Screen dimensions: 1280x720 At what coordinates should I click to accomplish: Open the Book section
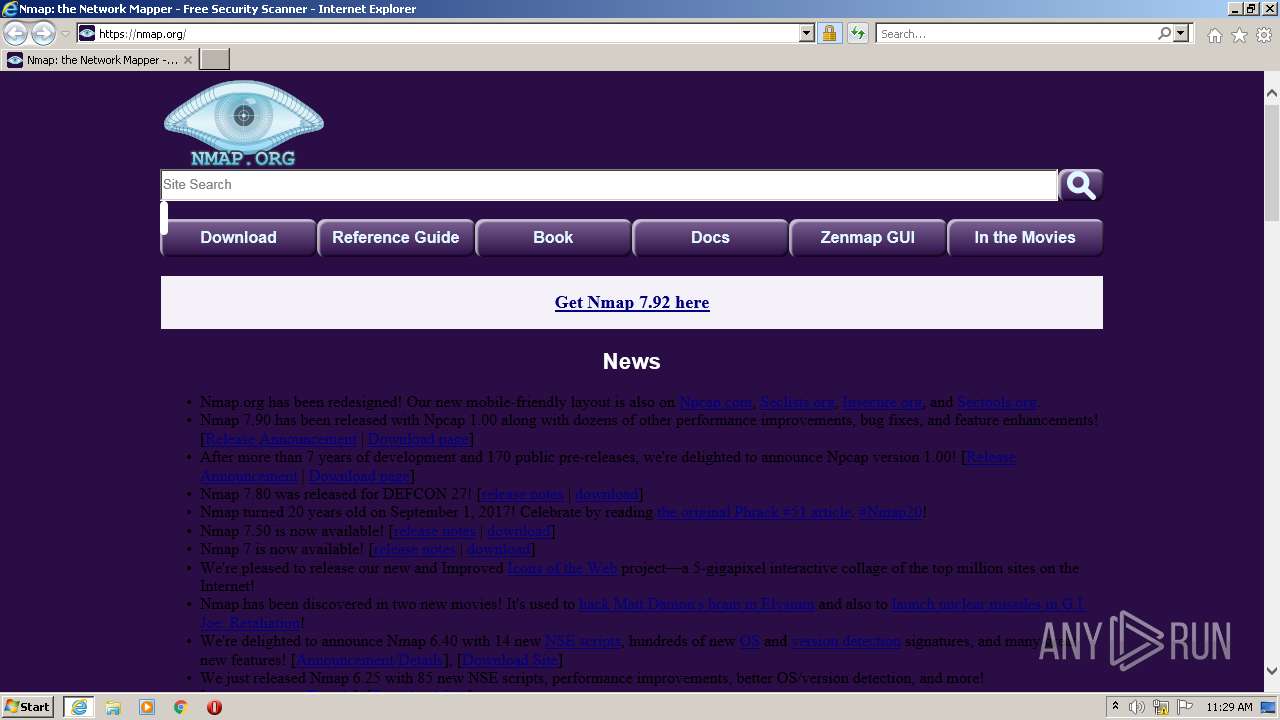553,238
